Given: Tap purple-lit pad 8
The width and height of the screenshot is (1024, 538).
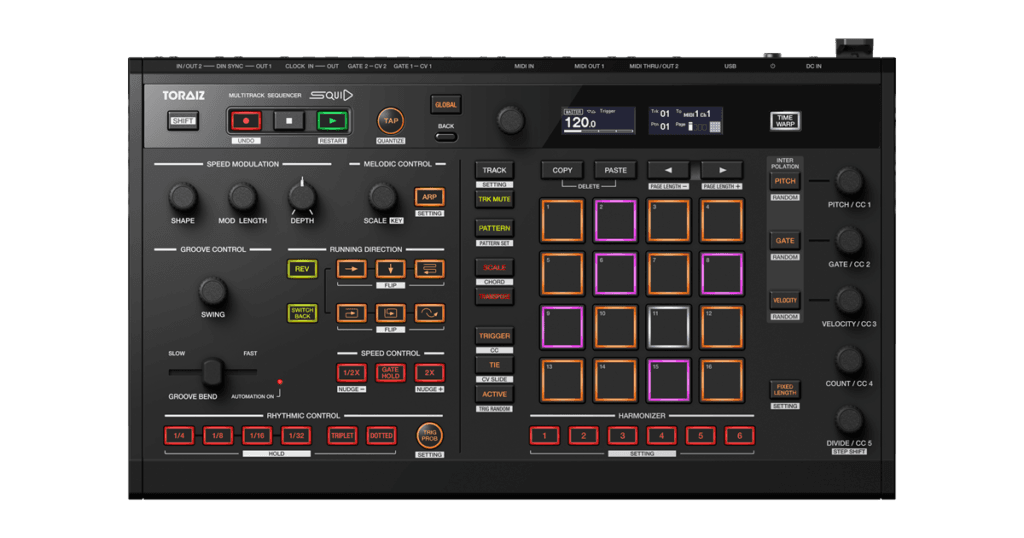Looking at the screenshot, I should 722,274.
